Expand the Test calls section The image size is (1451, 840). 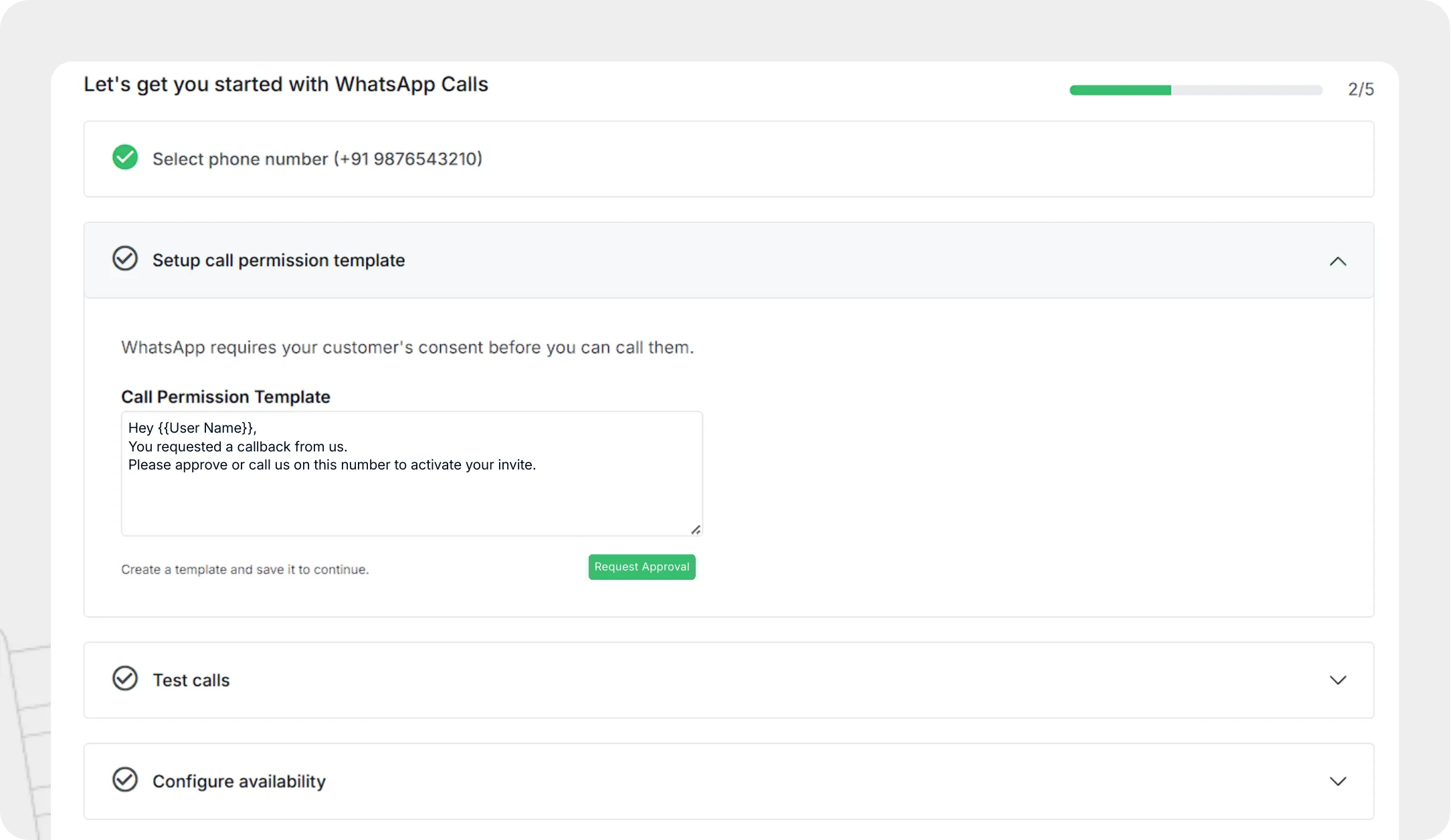coord(1338,680)
